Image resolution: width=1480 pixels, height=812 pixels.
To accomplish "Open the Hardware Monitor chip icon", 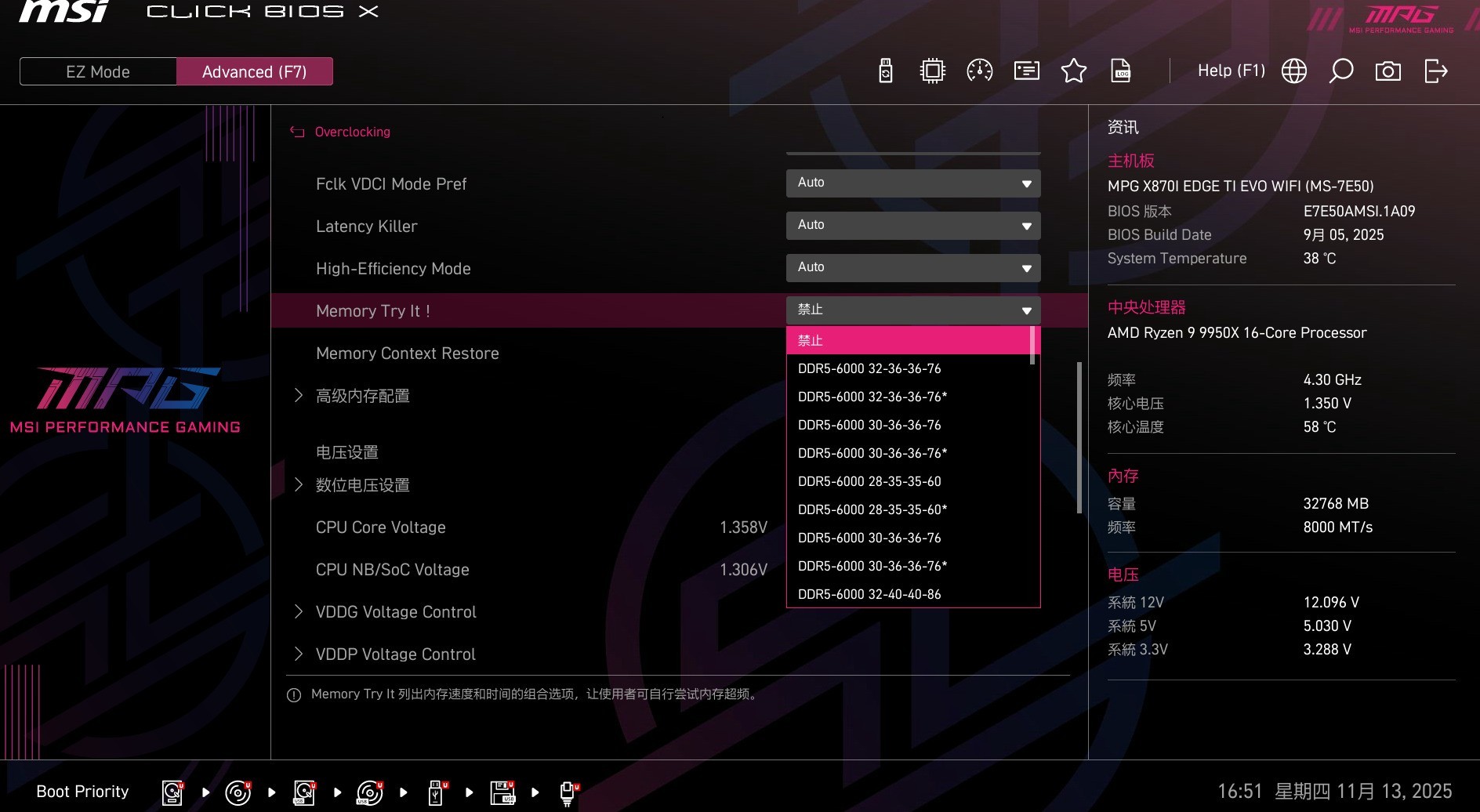I will (930, 71).
